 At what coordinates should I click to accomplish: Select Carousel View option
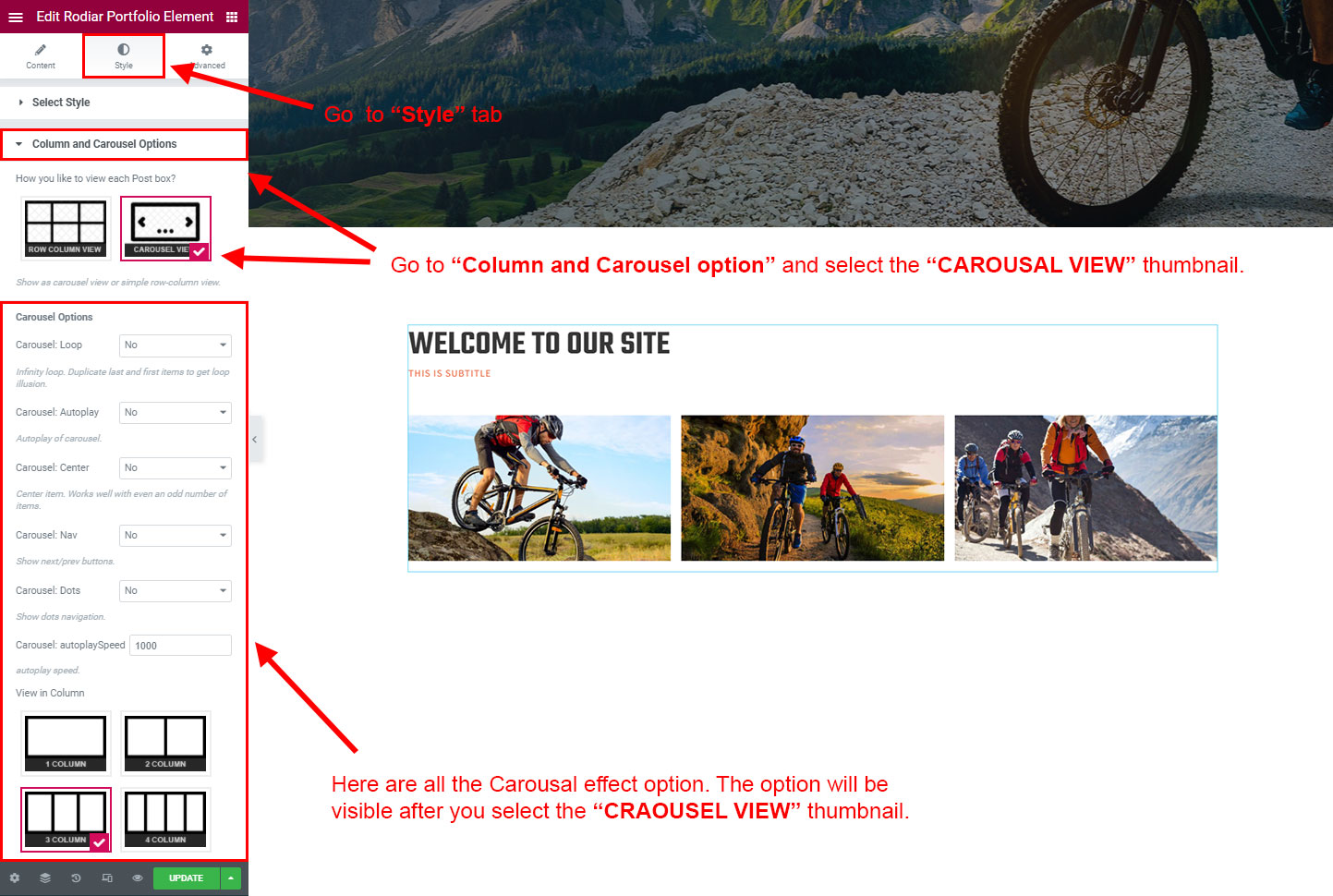coord(165,228)
